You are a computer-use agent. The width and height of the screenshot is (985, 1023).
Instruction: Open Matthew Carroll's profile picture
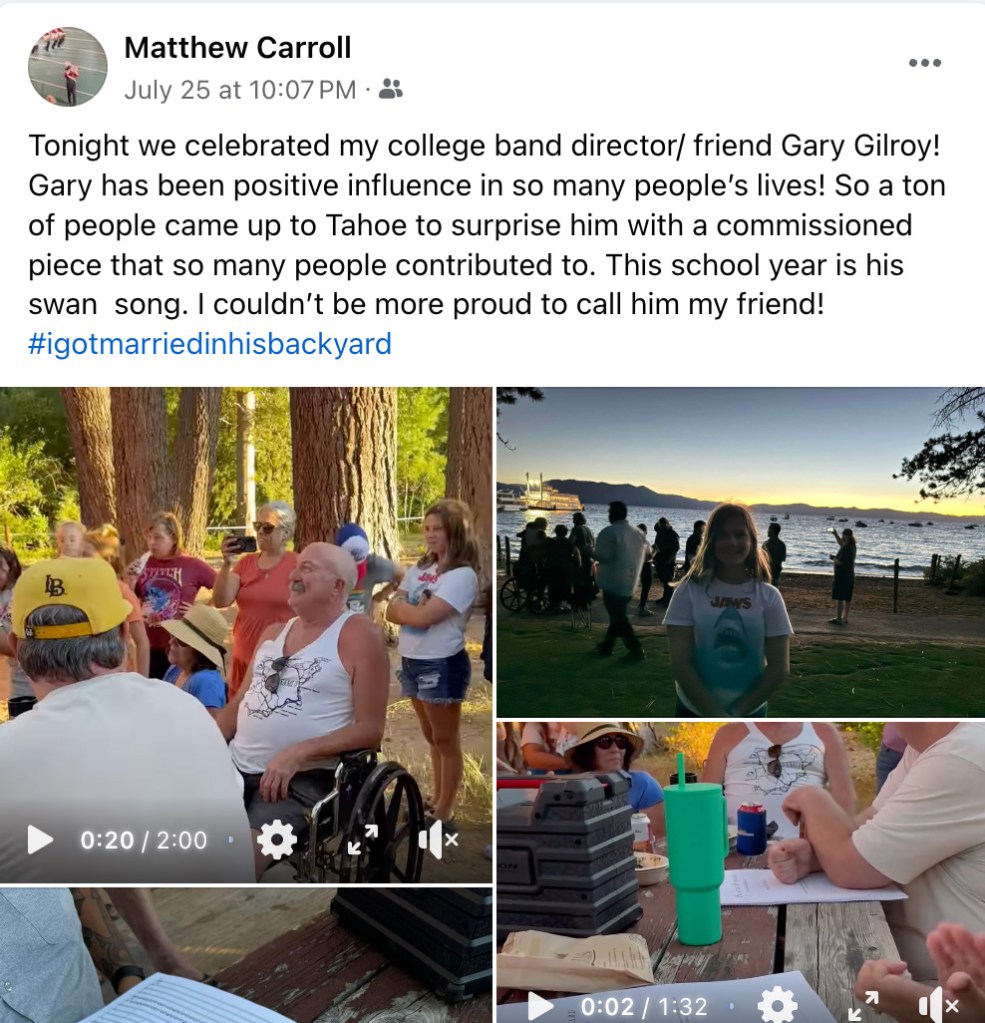pos(68,67)
